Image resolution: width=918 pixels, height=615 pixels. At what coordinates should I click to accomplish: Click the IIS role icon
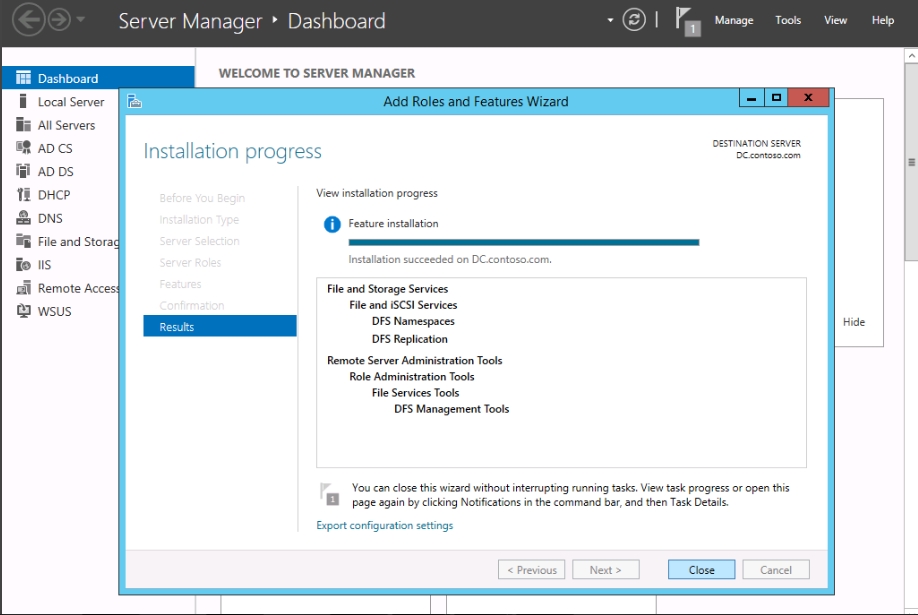[23, 265]
